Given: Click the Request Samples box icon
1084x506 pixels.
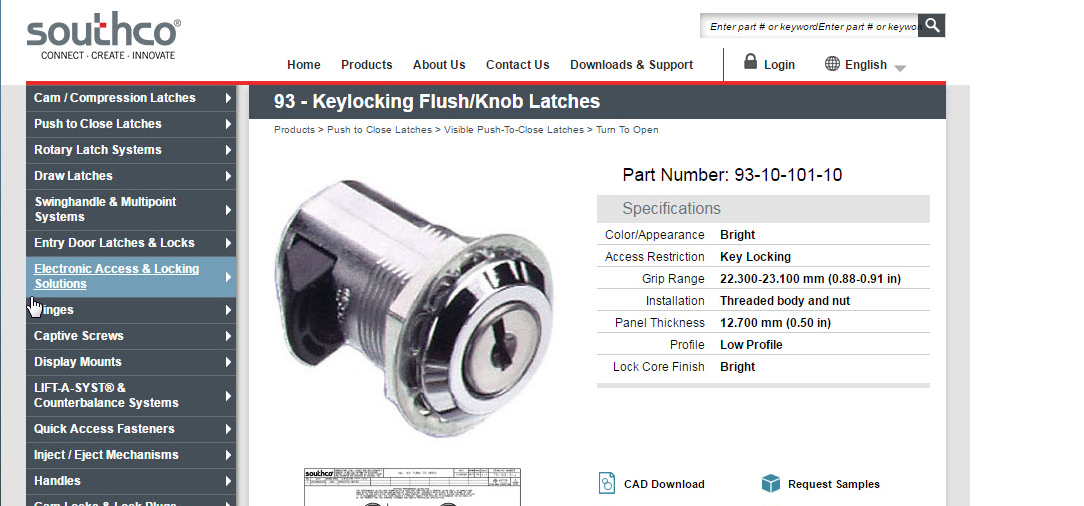Looking at the screenshot, I should [771, 483].
